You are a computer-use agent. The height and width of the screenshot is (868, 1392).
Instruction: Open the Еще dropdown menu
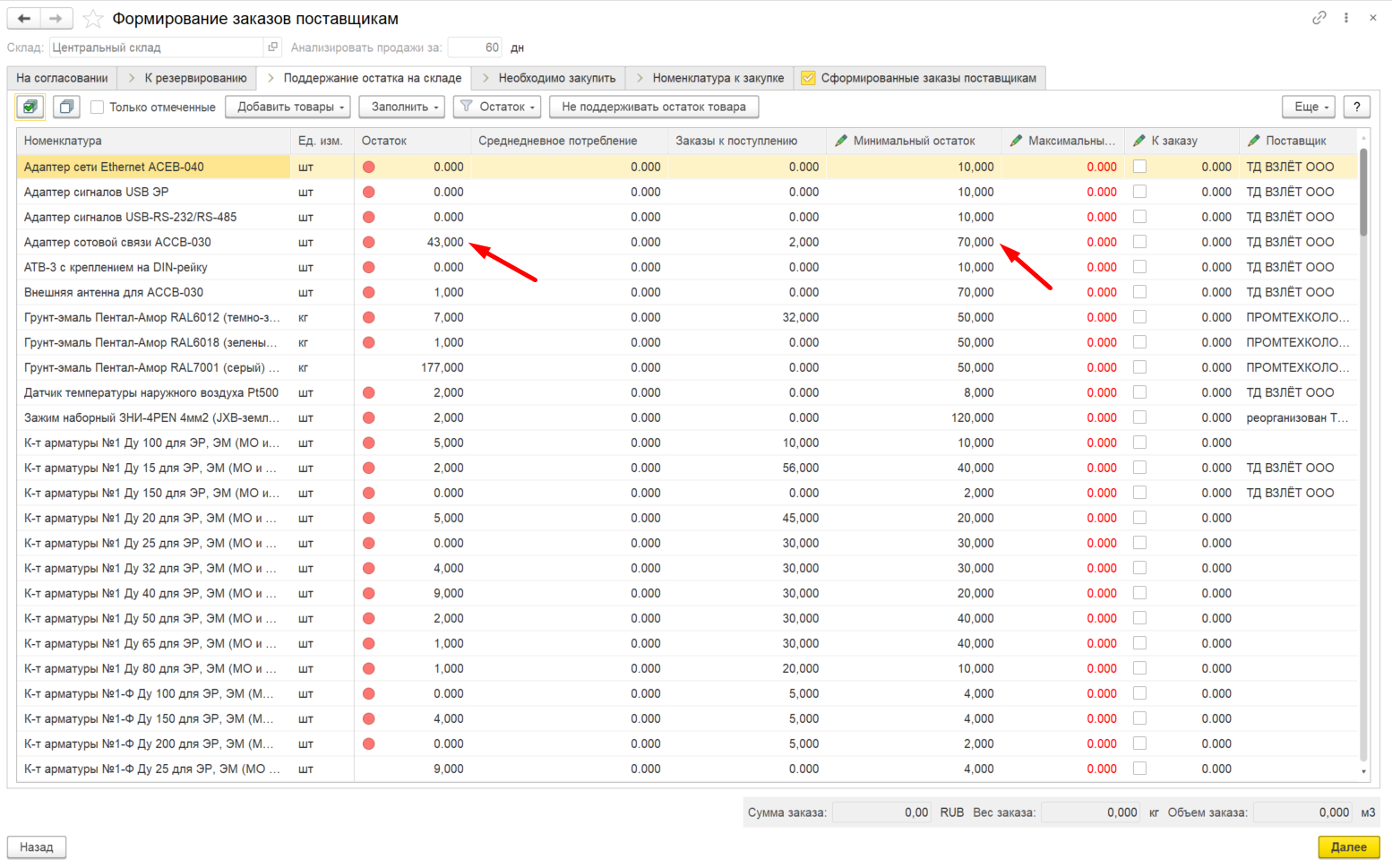coord(1309,107)
